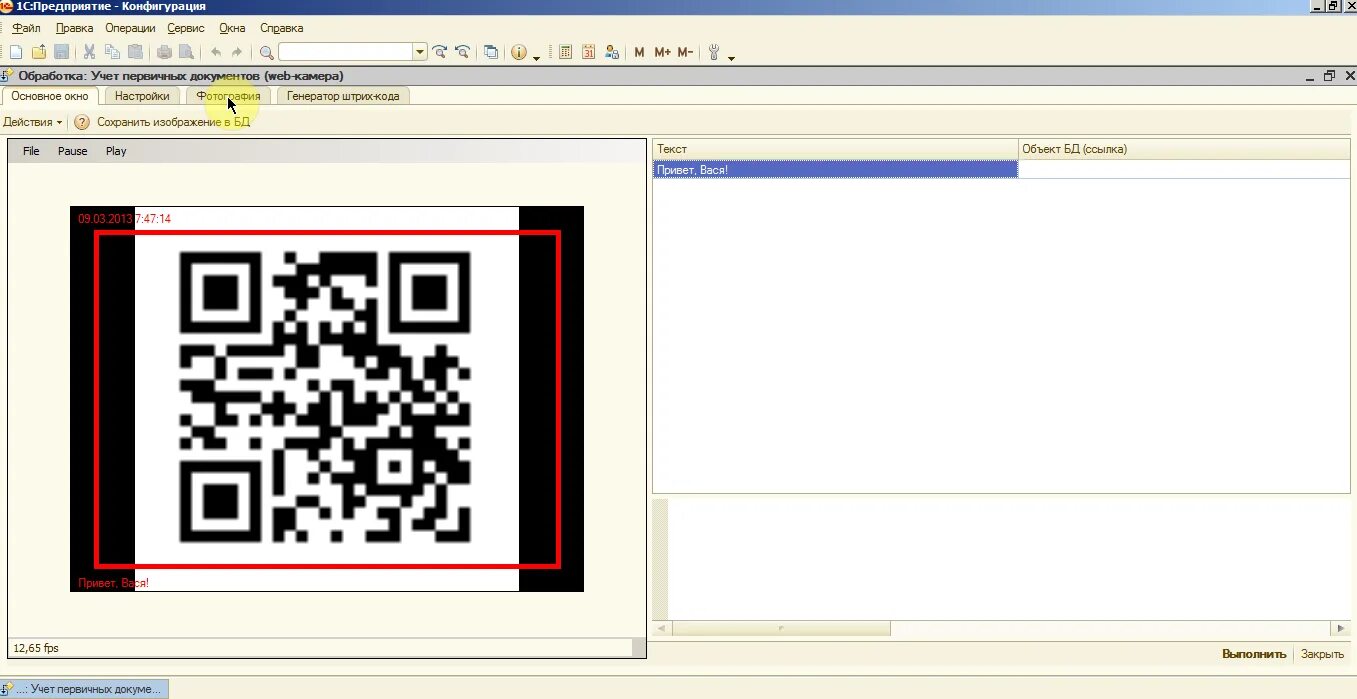Click the Windows list toolbar icon
This screenshot has width=1357, height=699.
click(x=491, y=52)
